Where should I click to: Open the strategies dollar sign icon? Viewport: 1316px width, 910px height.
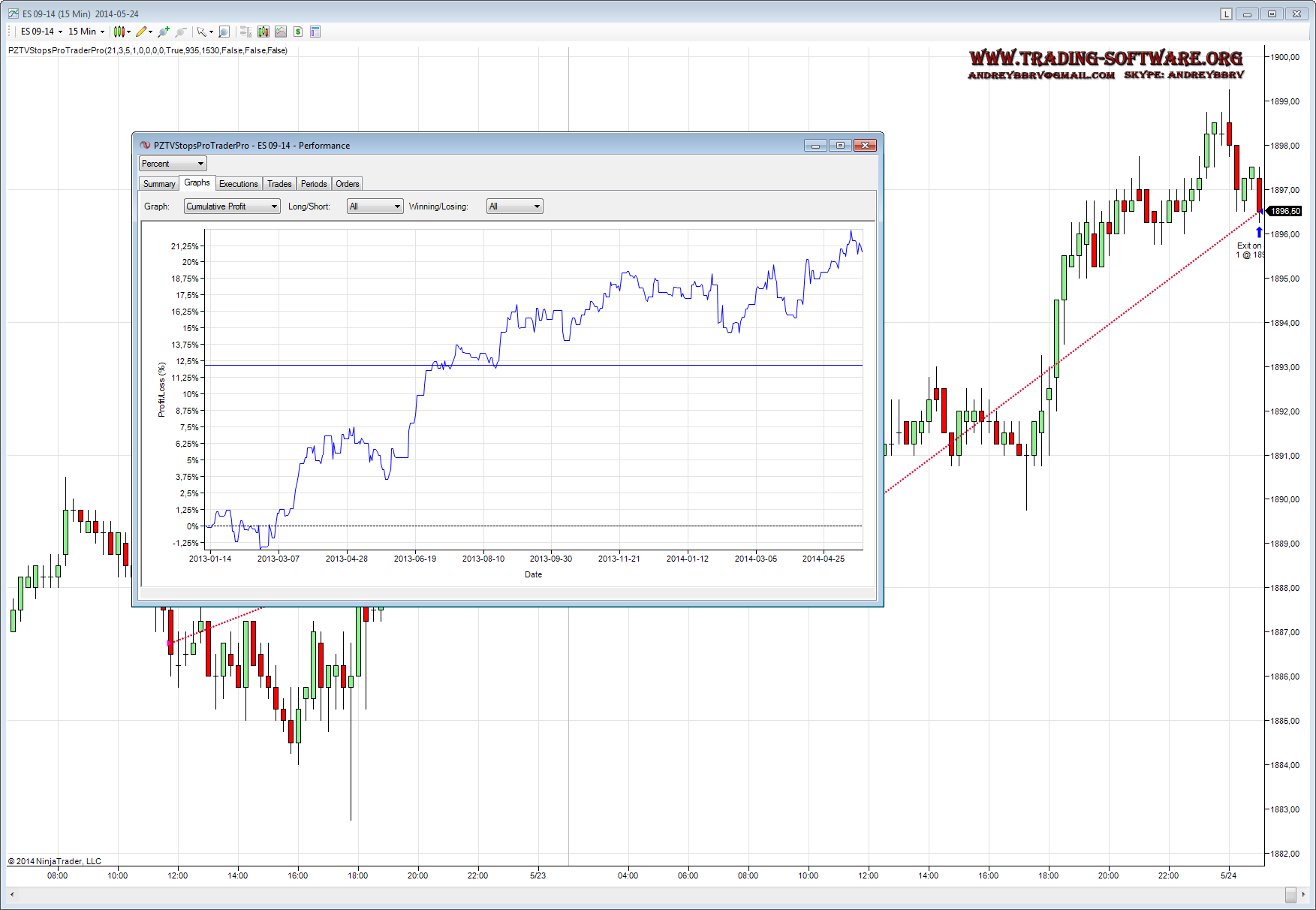tap(298, 32)
